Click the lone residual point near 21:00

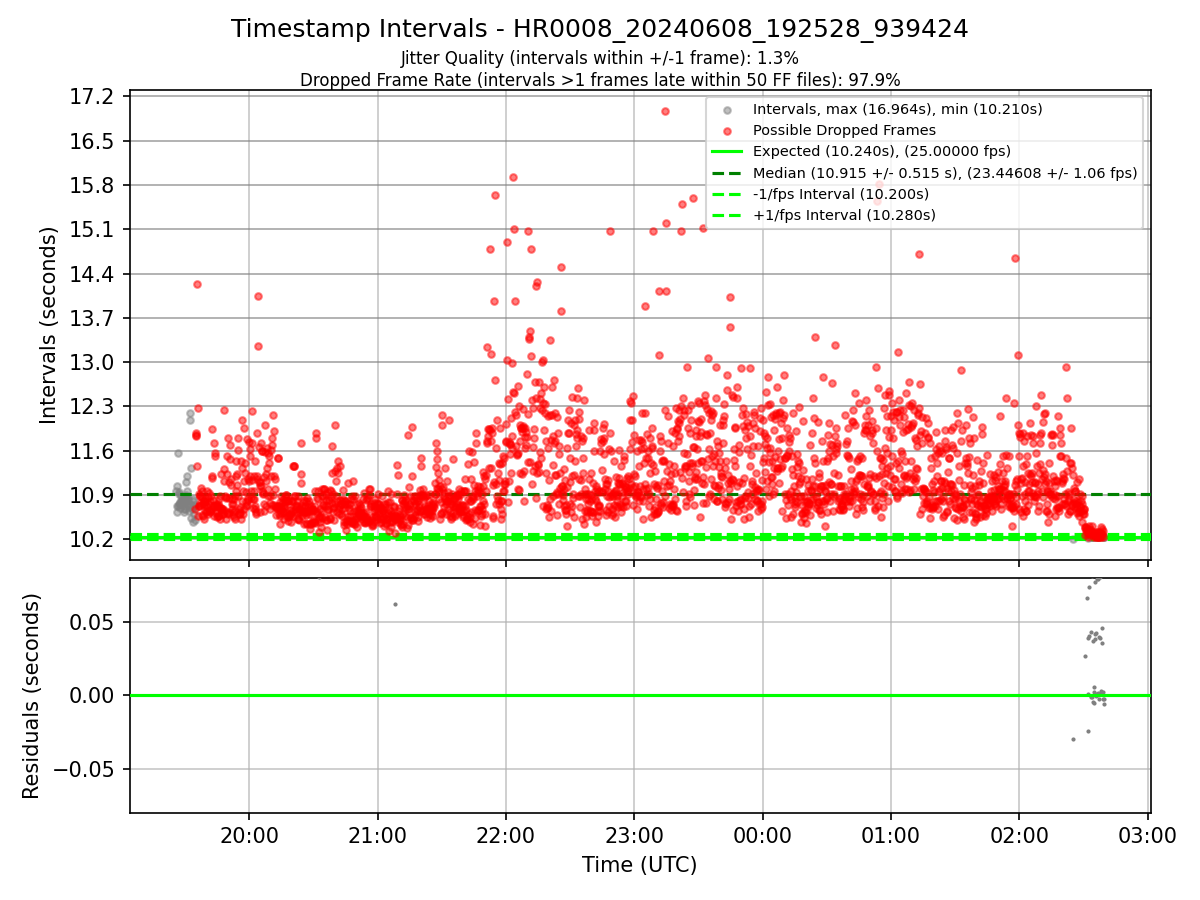tap(395, 604)
